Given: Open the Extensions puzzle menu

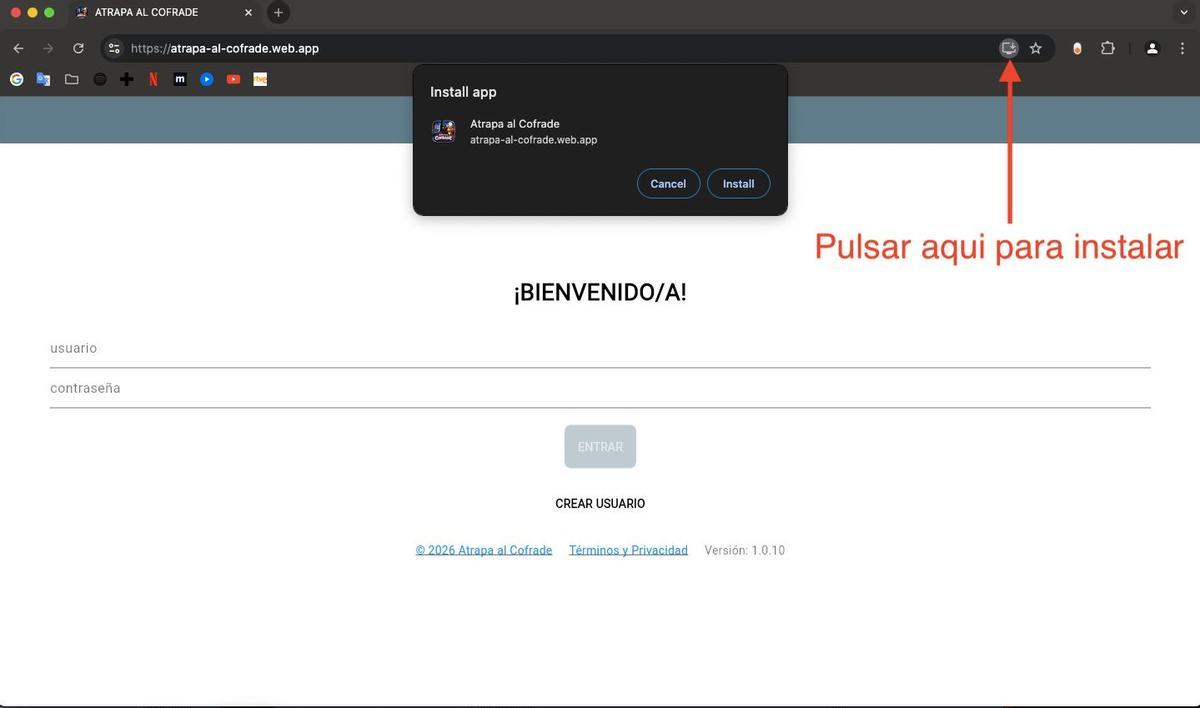Looking at the screenshot, I should tap(1108, 47).
